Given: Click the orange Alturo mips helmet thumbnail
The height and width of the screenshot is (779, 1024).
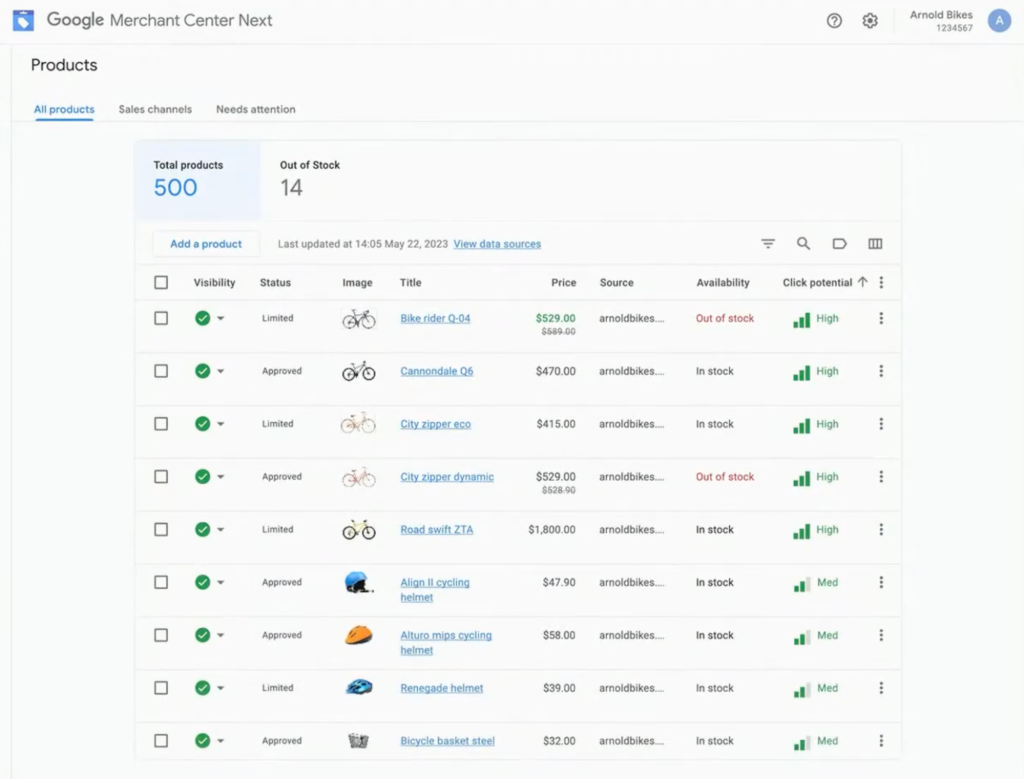Looking at the screenshot, I should pyautogui.click(x=359, y=635).
